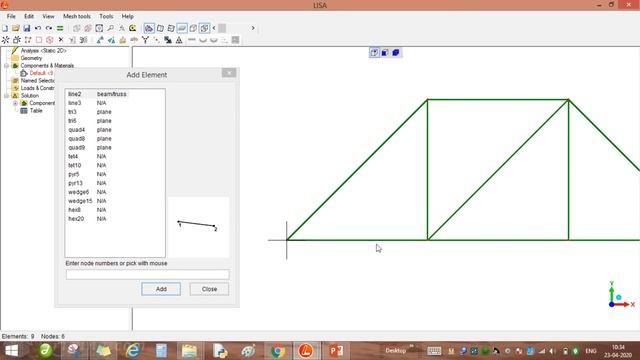This screenshot has height=360, width=640.
Task: Collapse the Components & Materials tree branch
Action: tap(7, 66)
